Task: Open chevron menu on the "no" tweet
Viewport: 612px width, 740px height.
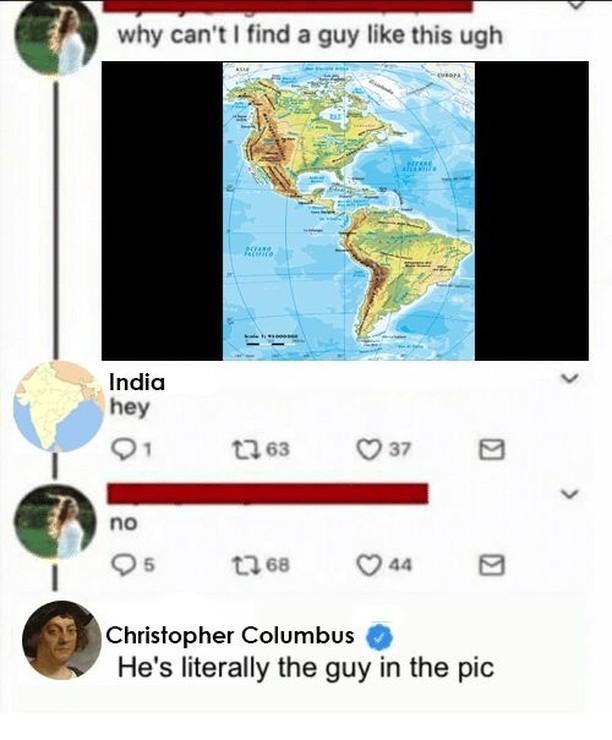Action: [569, 494]
